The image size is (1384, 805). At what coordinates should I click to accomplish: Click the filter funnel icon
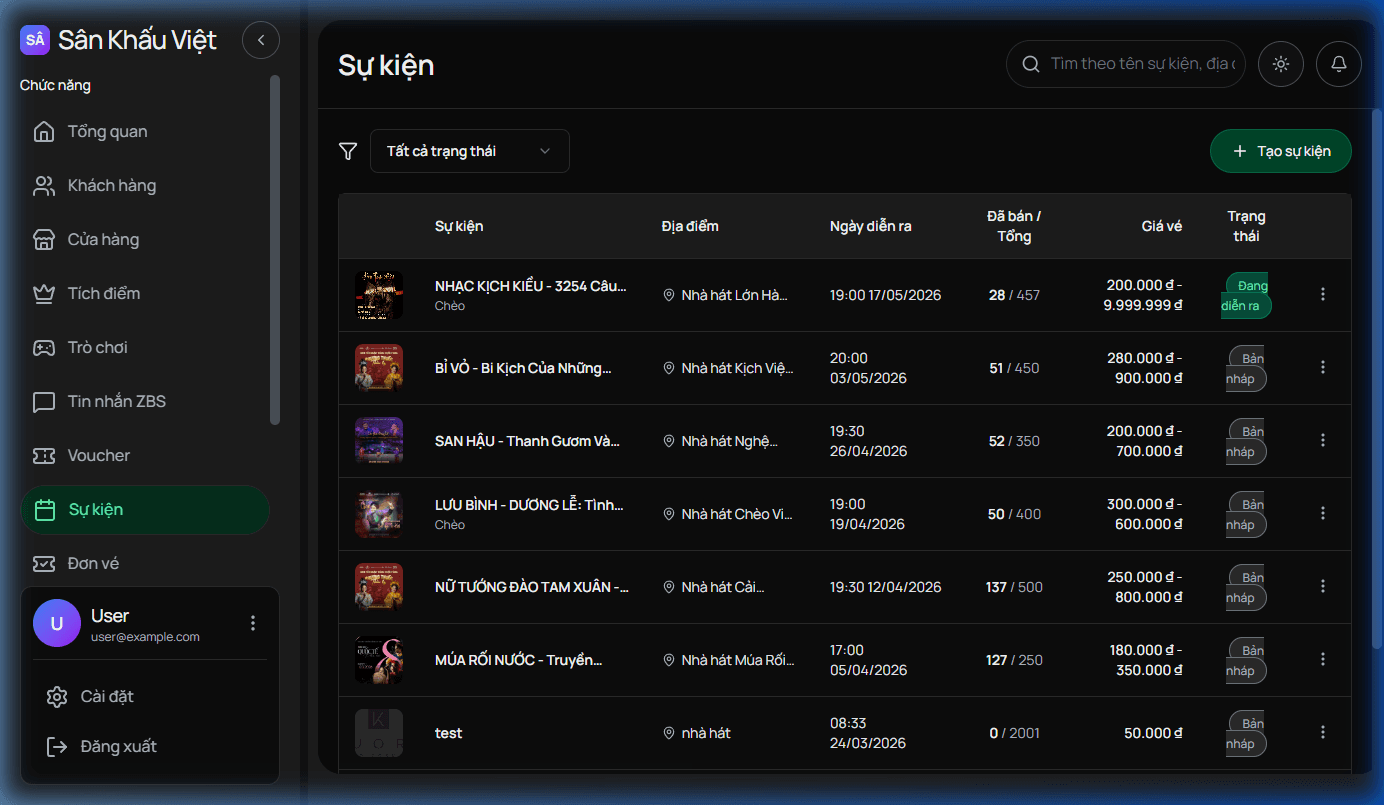tap(348, 151)
